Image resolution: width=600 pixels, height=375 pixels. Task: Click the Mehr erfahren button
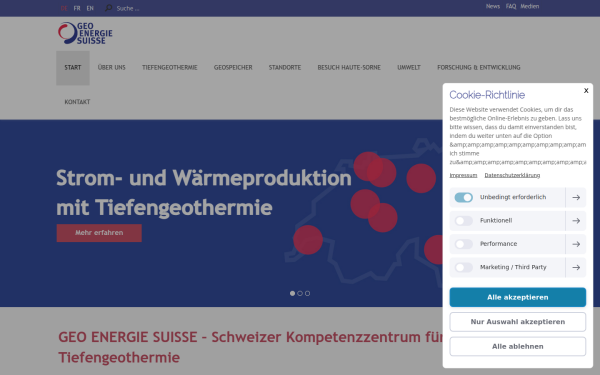point(99,233)
